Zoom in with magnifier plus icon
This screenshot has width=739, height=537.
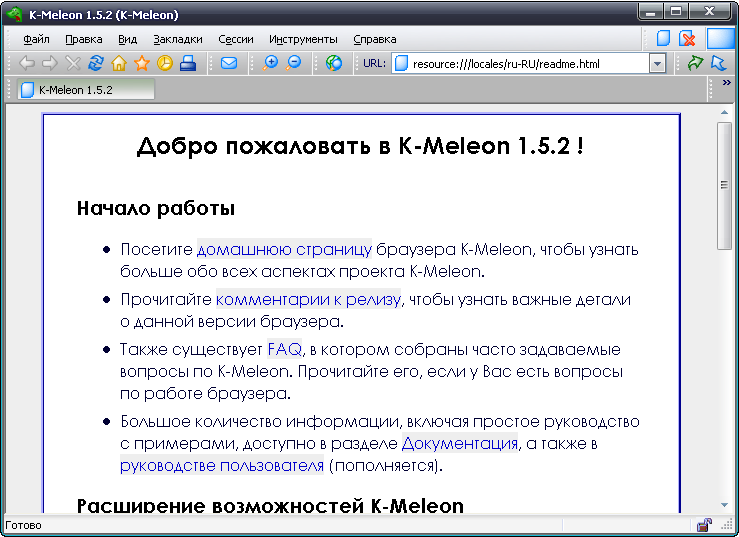point(271,63)
